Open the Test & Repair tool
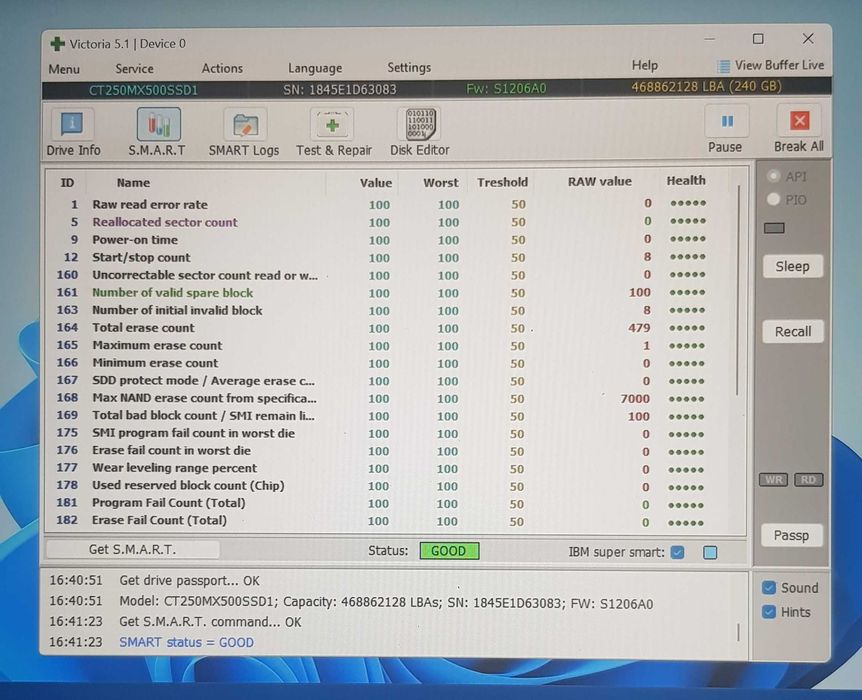The image size is (862, 700). point(334,133)
